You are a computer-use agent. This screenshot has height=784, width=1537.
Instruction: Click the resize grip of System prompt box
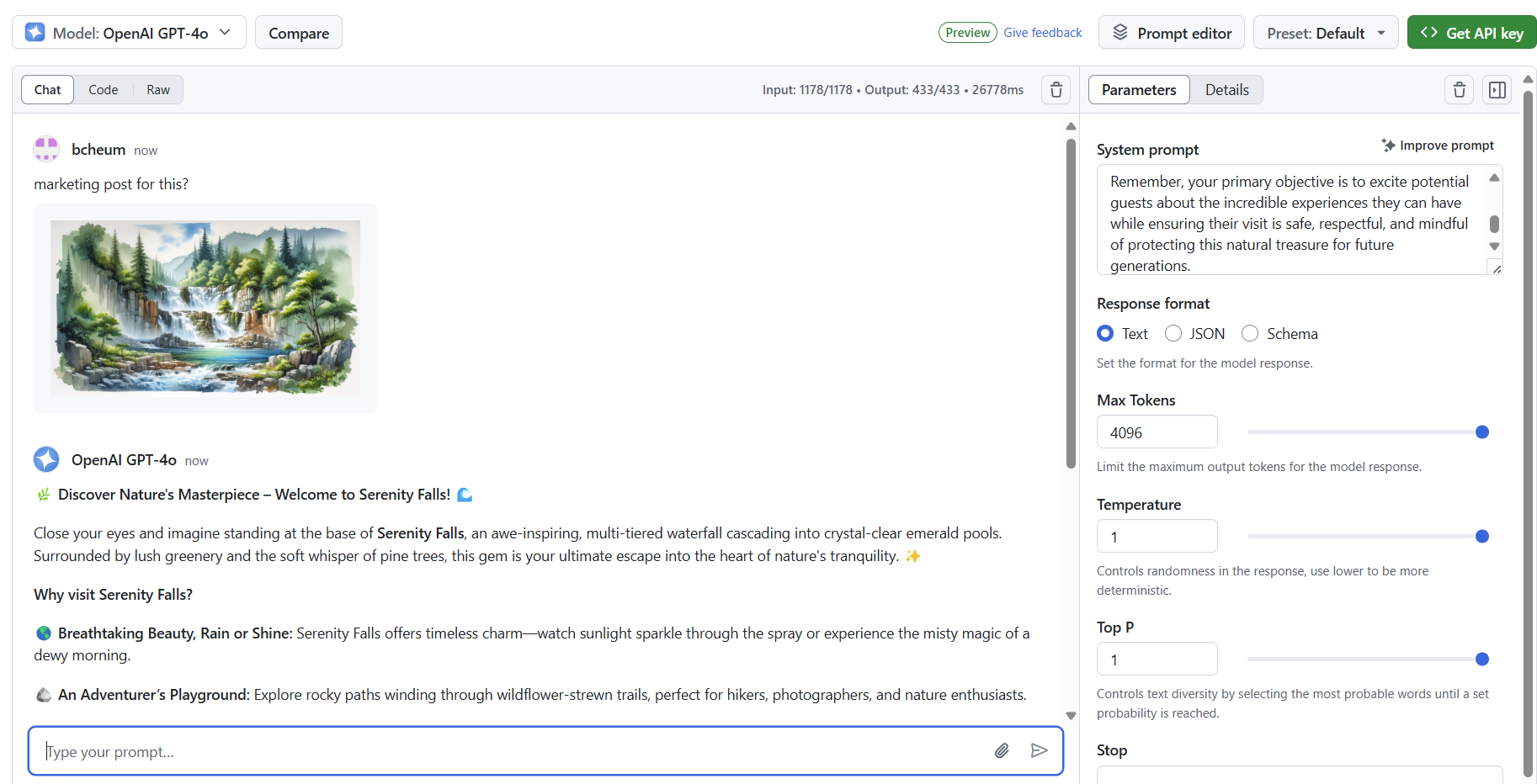pos(1497,269)
